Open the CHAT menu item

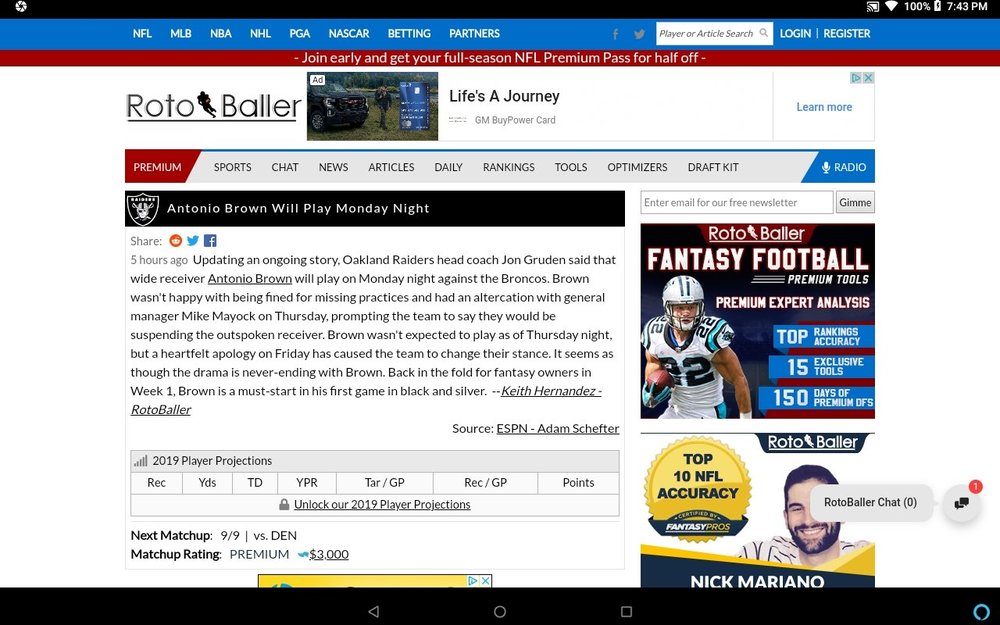coord(284,167)
